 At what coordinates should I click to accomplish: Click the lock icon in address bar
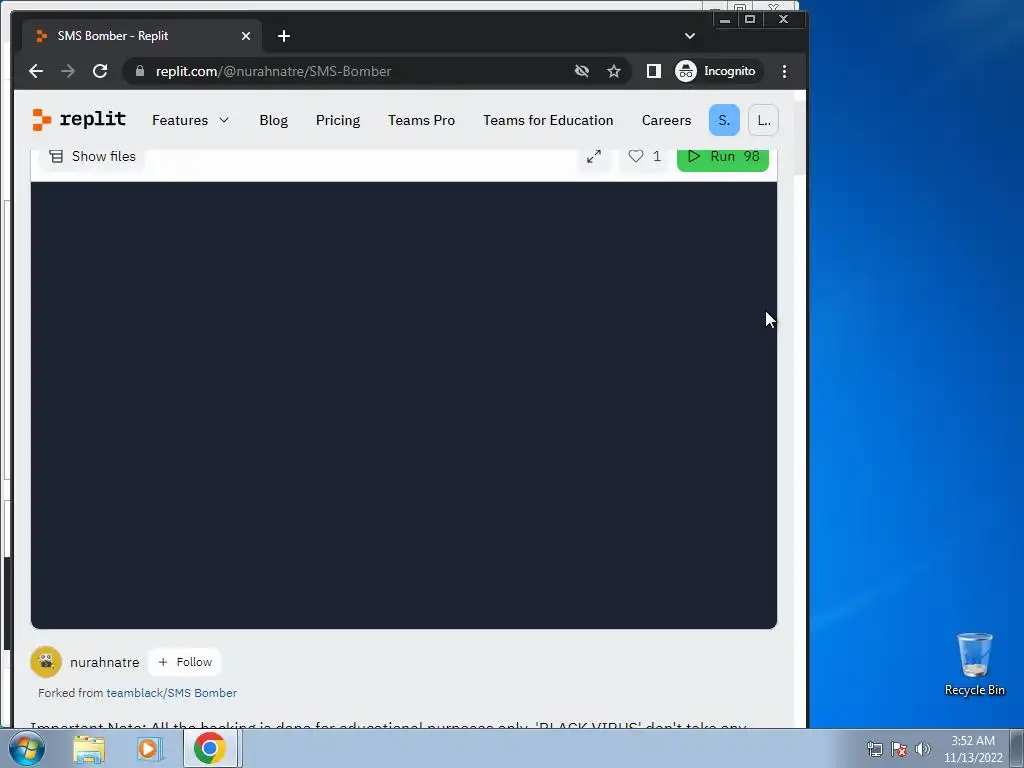tap(140, 71)
